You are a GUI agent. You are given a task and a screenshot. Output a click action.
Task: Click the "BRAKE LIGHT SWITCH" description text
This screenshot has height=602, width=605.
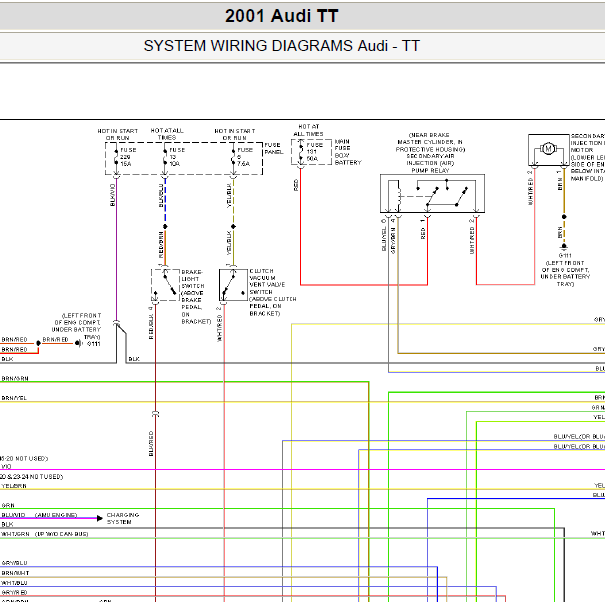(196, 296)
